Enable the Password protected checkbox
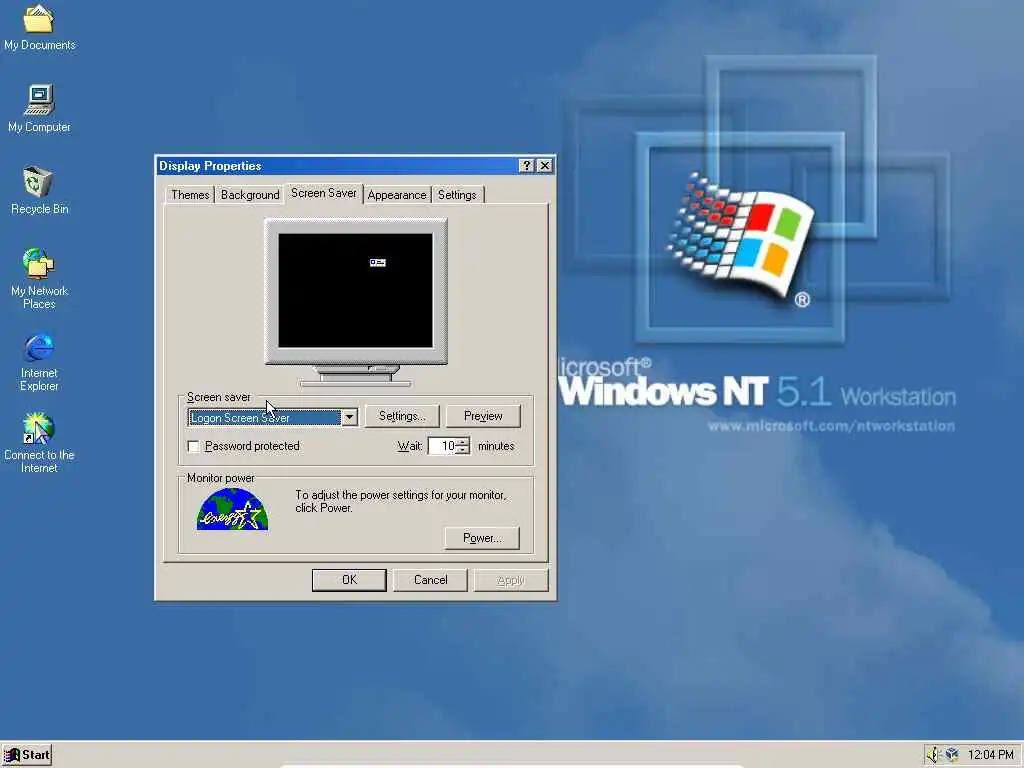This screenshot has width=1024, height=768. pyautogui.click(x=193, y=446)
